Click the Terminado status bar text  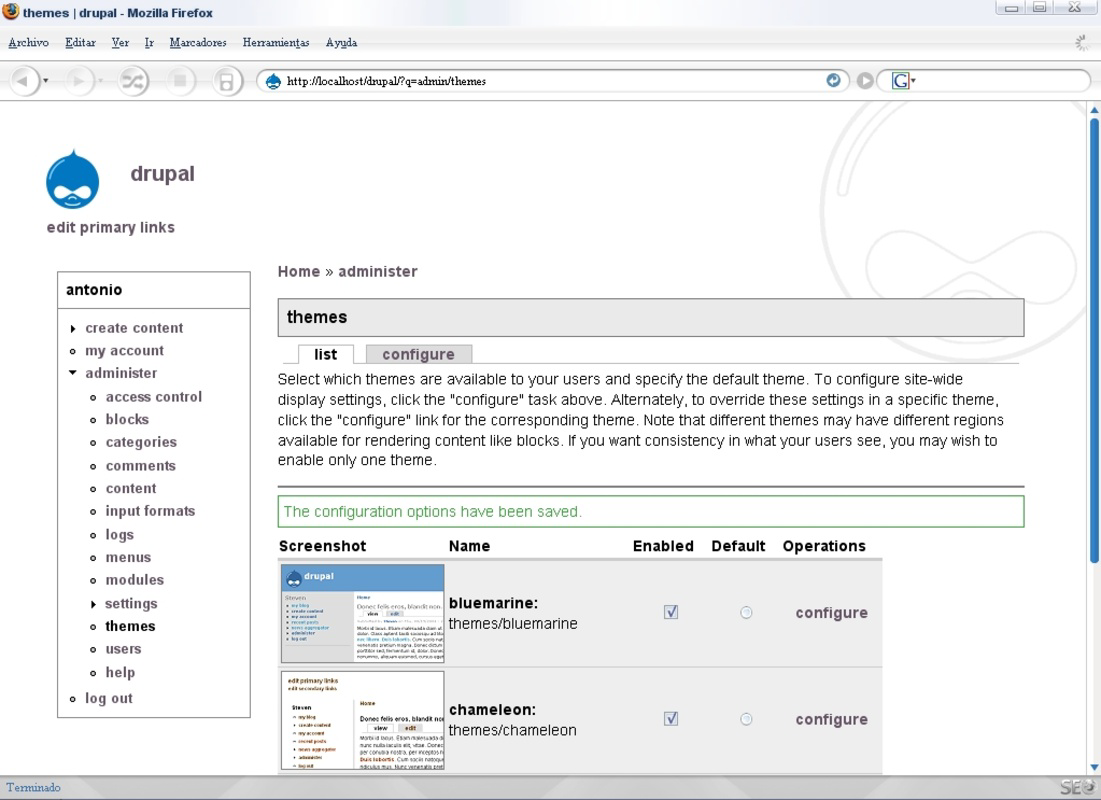(34, 787)
